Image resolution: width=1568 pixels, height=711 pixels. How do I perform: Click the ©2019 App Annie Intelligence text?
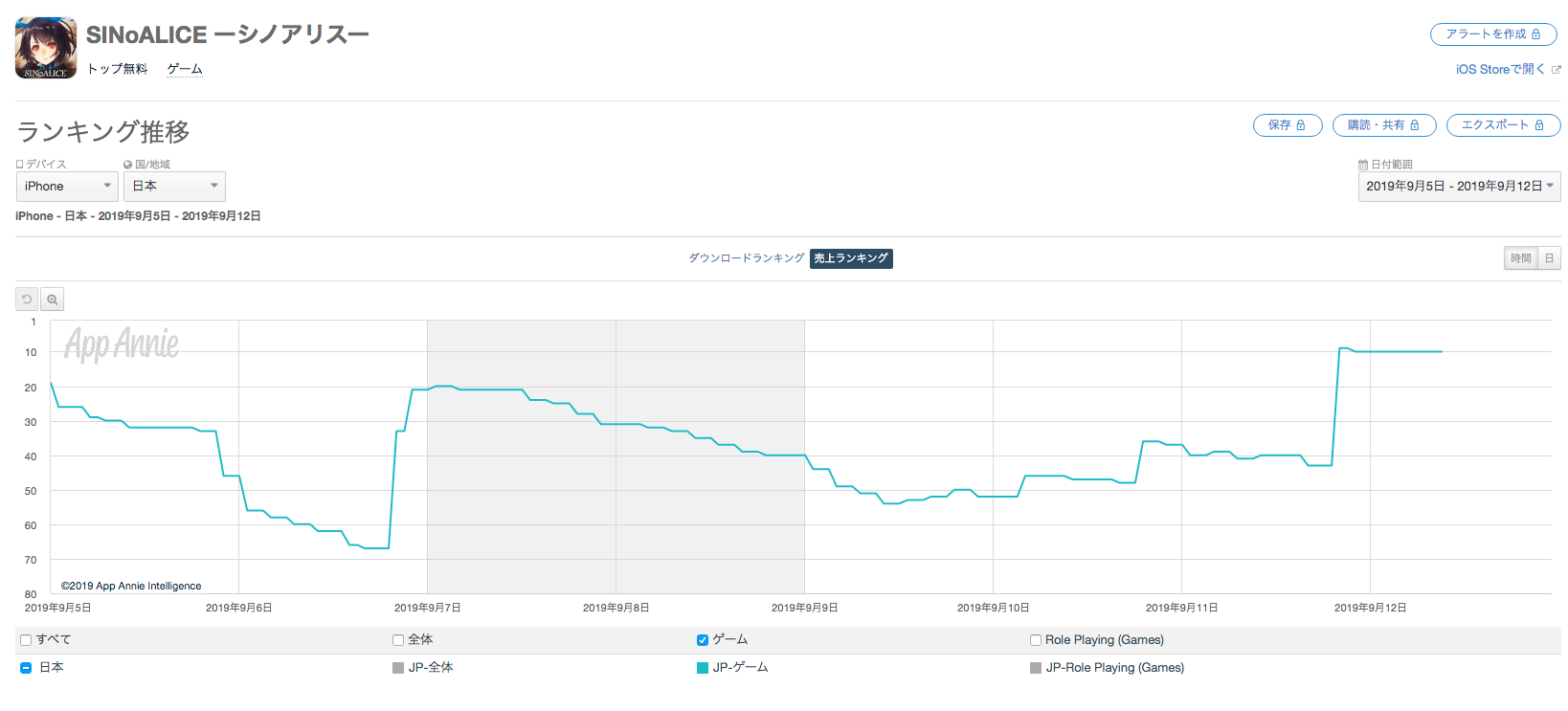pyautogui.click(x=131, y=586)
